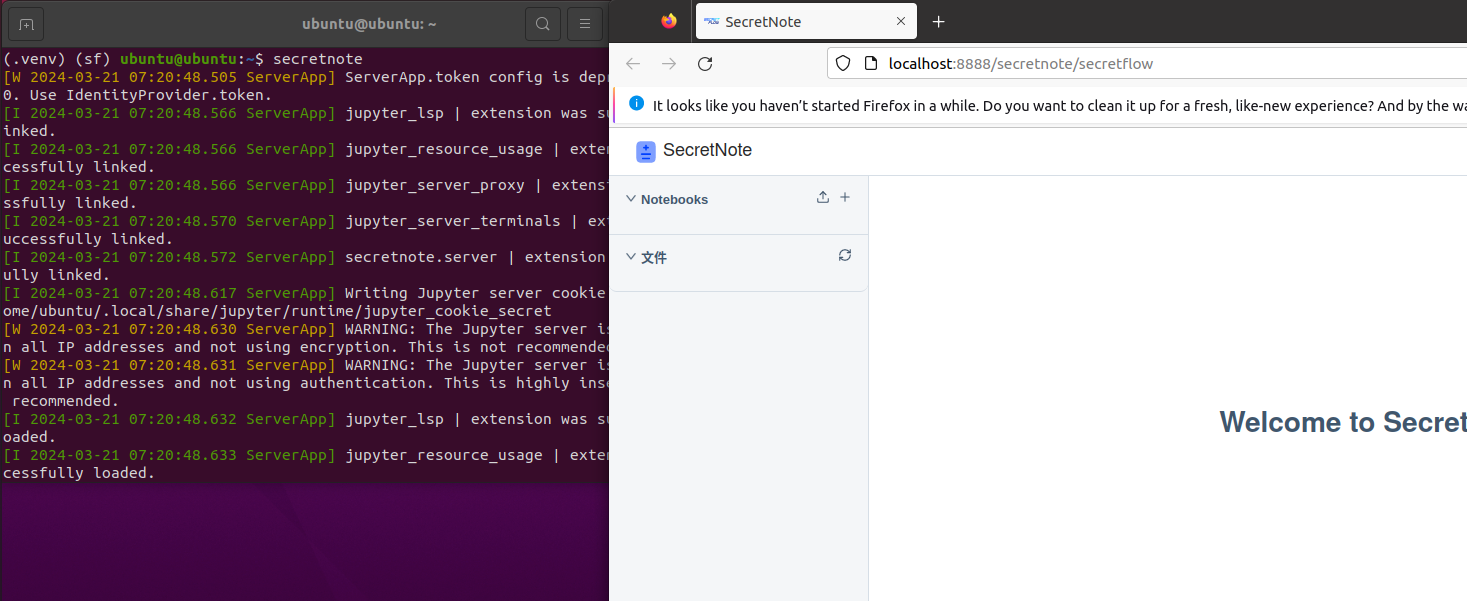The height and width of the screenshot is (601, 1467).
Task: Click the Firefox View icon
Action: tap(669, 21)
